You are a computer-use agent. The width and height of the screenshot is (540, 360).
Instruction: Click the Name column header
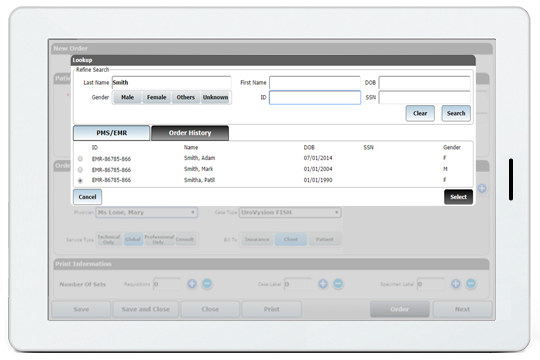click(x=191, y=147)
